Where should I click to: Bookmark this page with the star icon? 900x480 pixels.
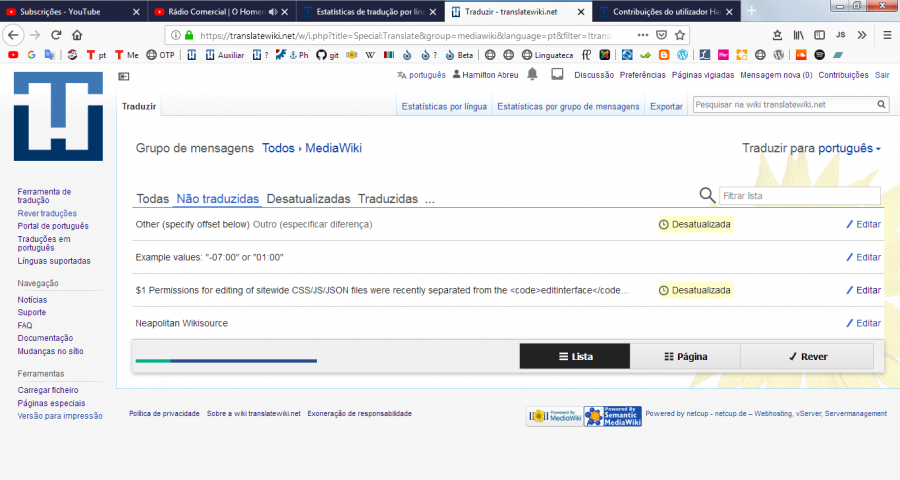tap(680, 35)
